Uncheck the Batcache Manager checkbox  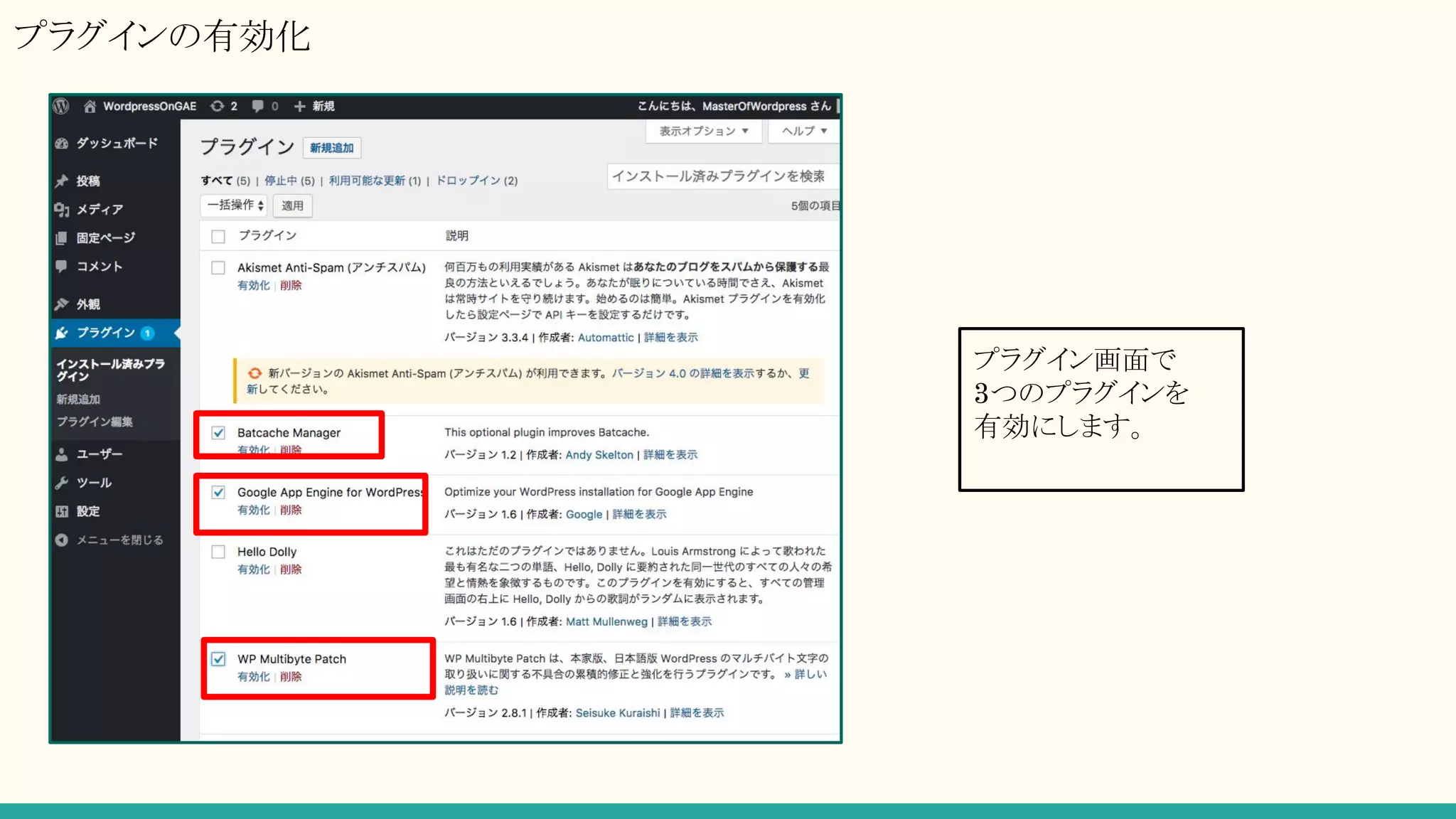pyautogui.click(x=218, y=433)
